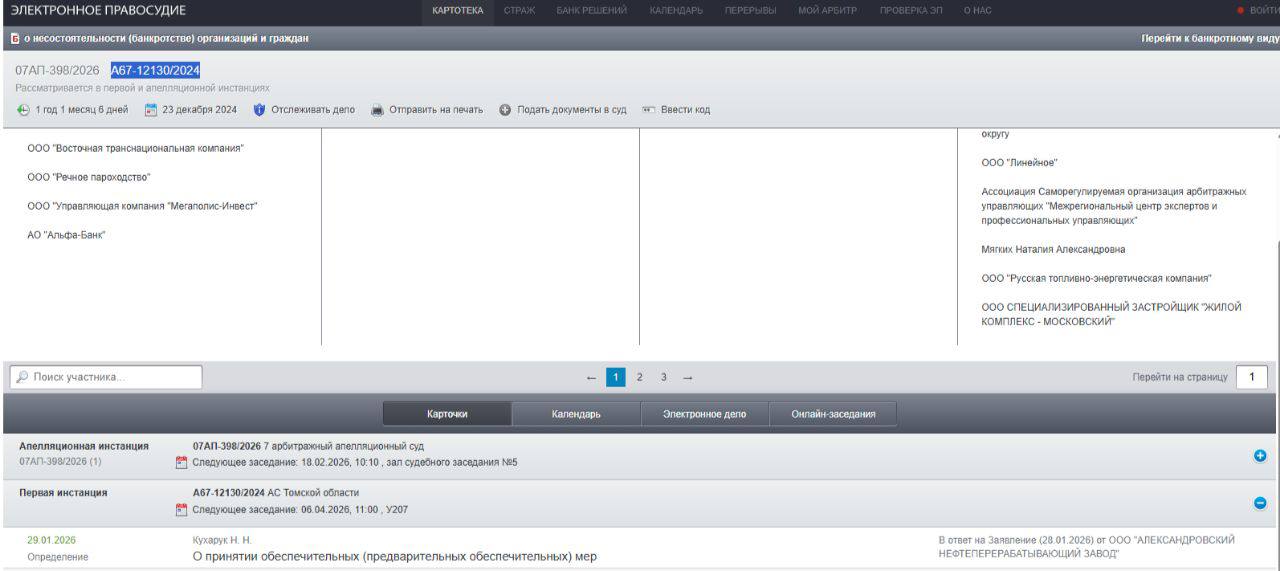
Task: Select page 2 of participants list
Action: pos(640,377)
